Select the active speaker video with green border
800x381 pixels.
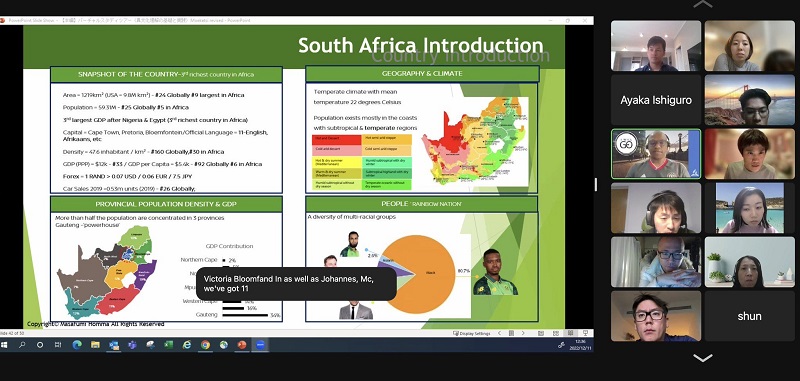click(x=656, y=154)
